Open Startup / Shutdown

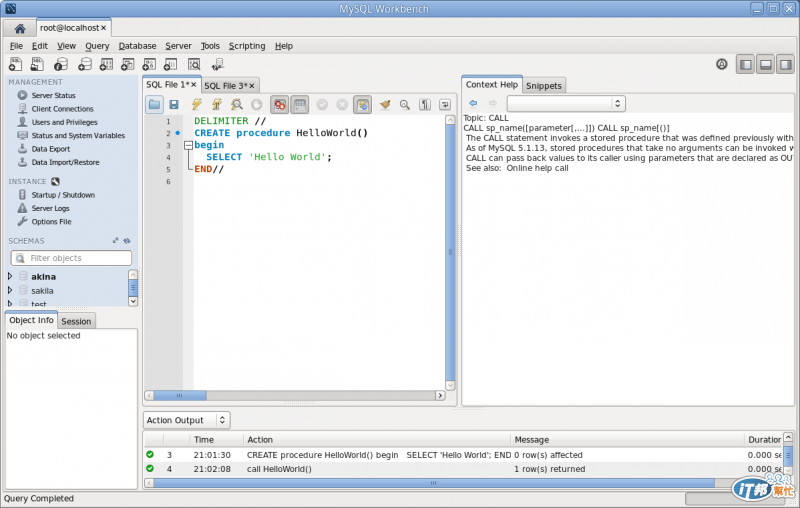pos(63,195)
